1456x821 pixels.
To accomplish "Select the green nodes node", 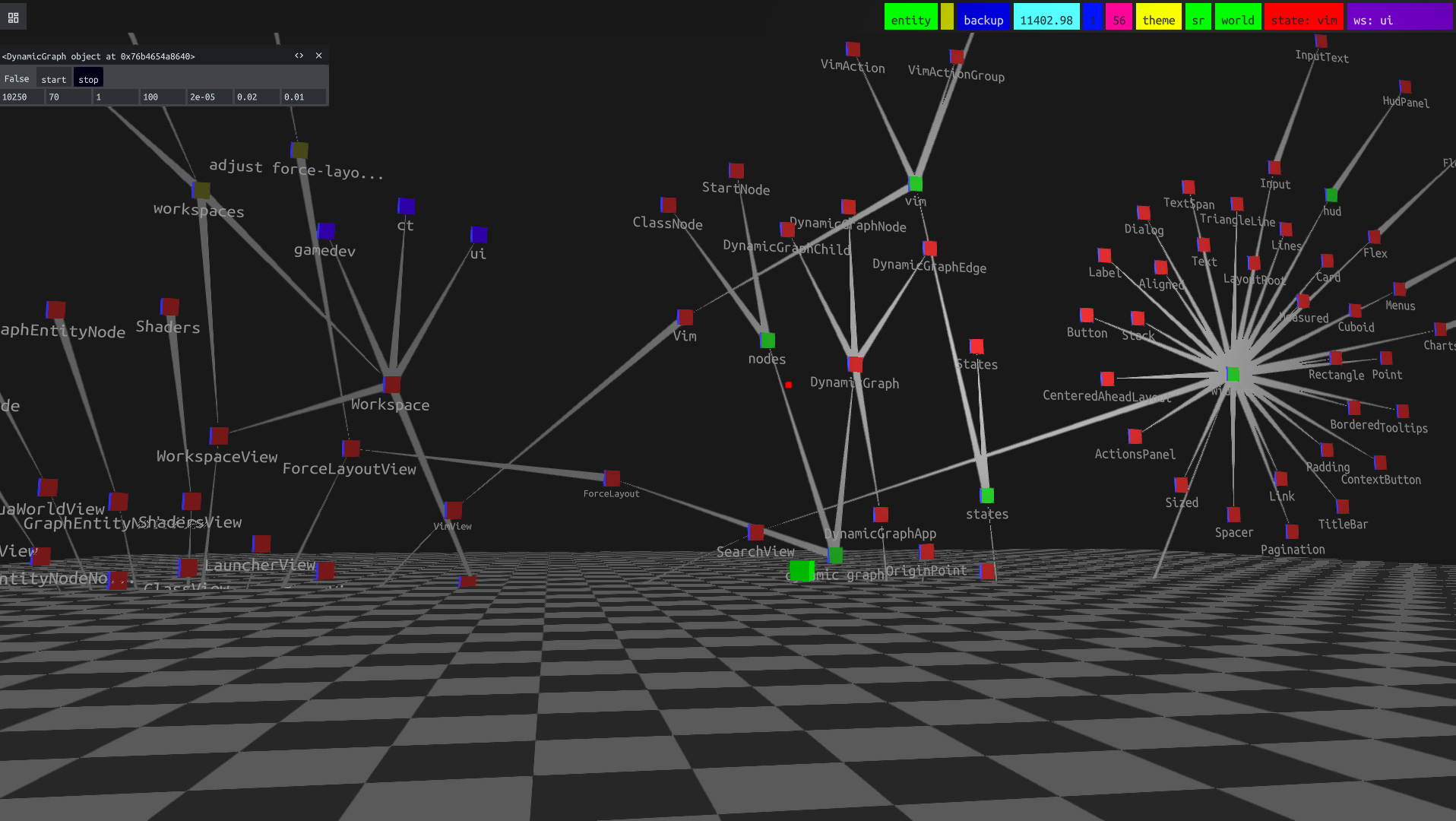I will [769, 339].
